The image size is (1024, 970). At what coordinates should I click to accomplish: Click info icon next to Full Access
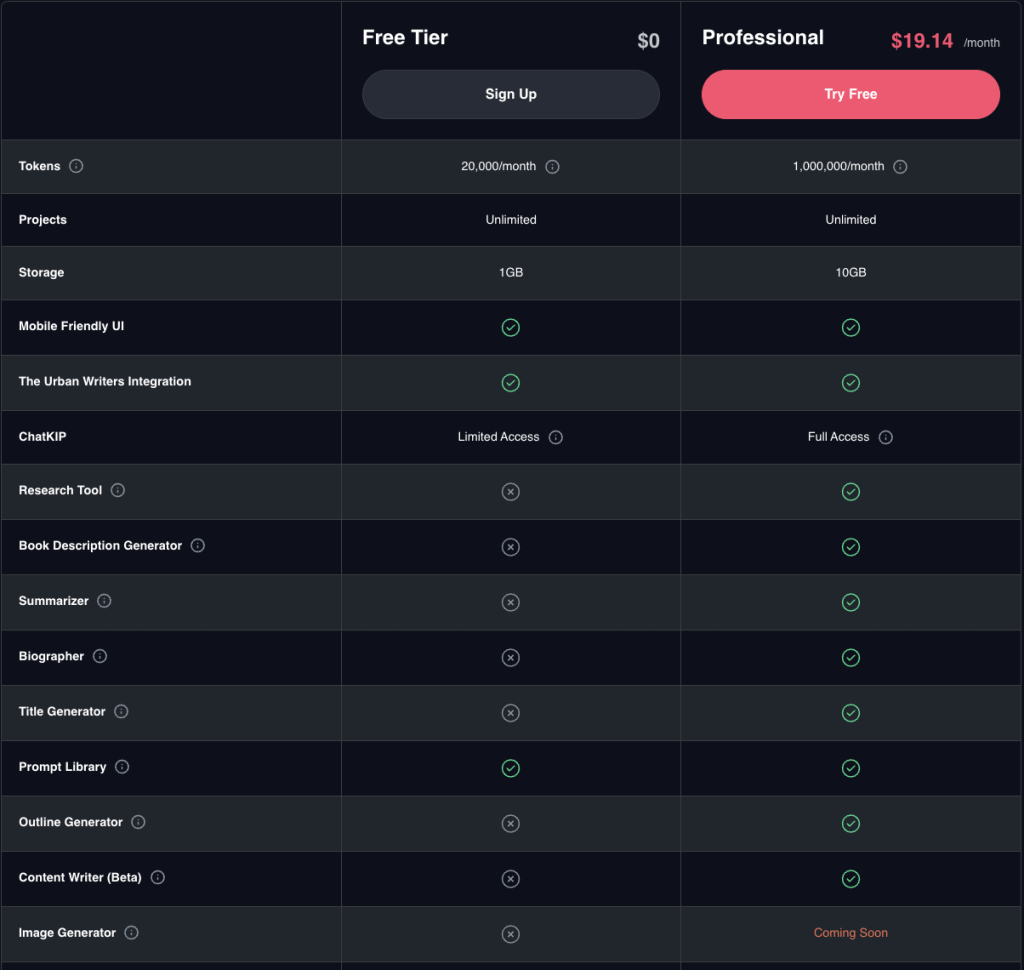[x=886, y=437]
